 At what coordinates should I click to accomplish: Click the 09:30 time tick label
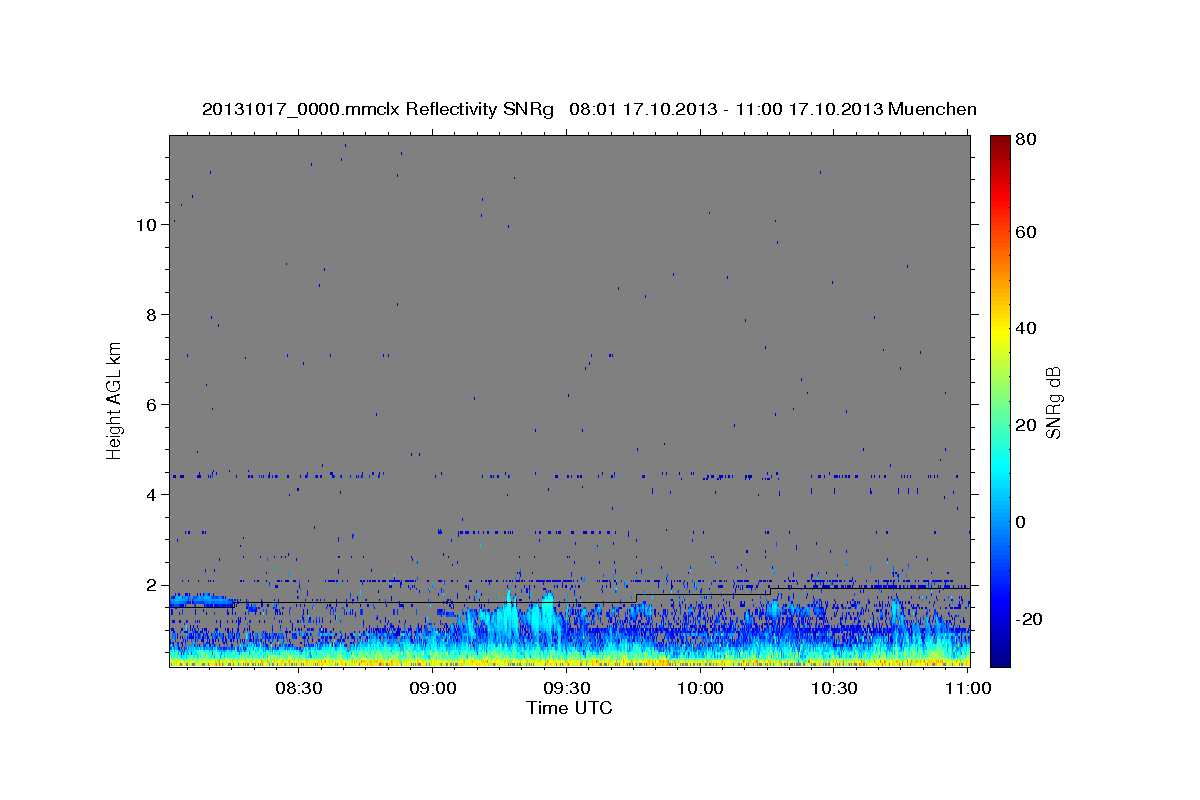tap(566, 688)
